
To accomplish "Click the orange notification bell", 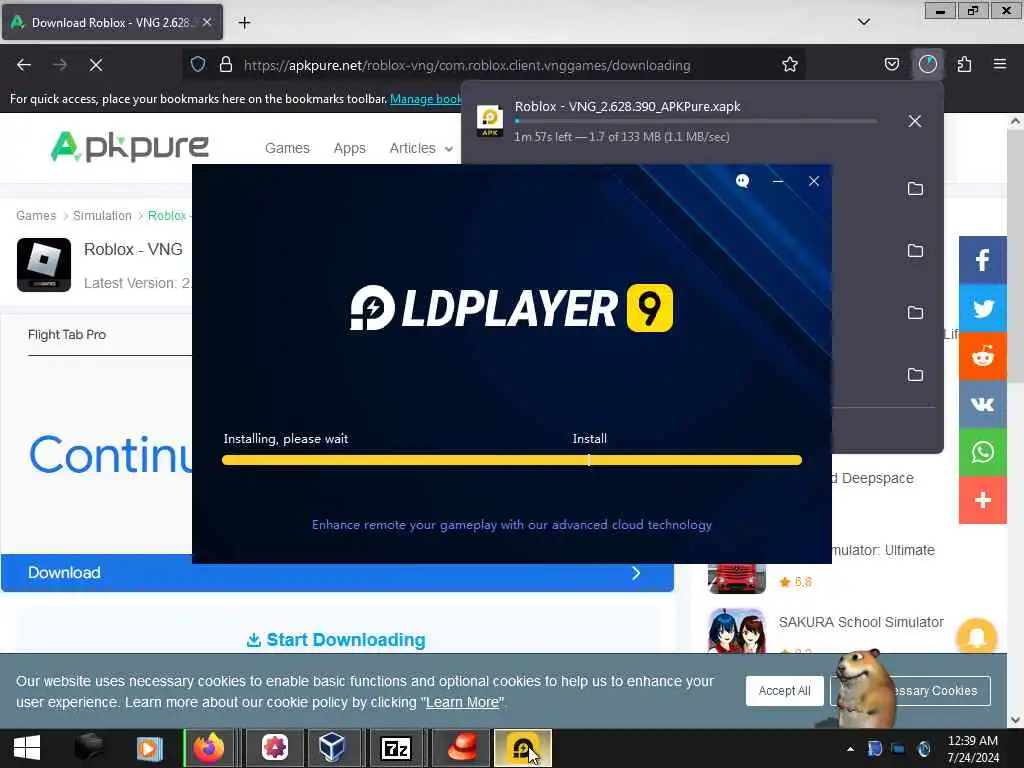I will click(976, 637).
